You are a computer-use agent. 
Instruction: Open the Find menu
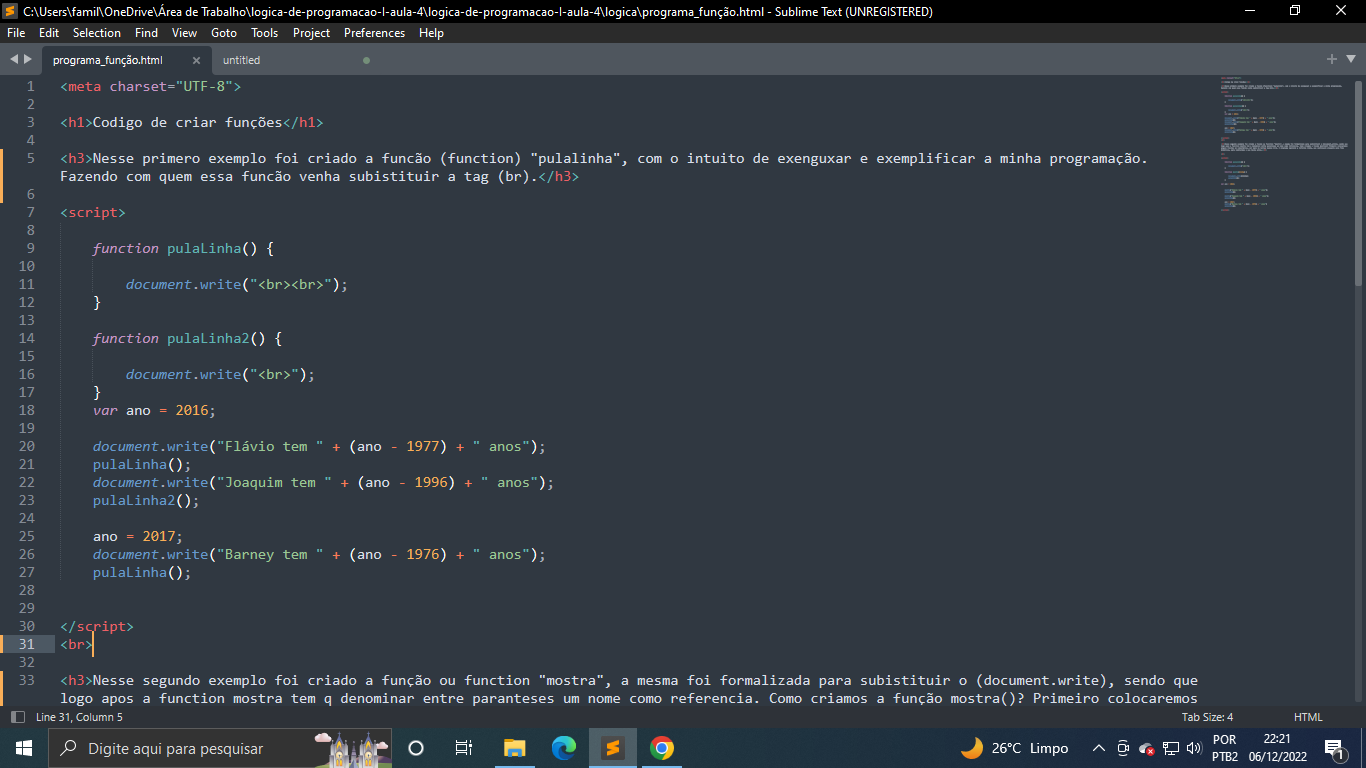tap(147, 33)
